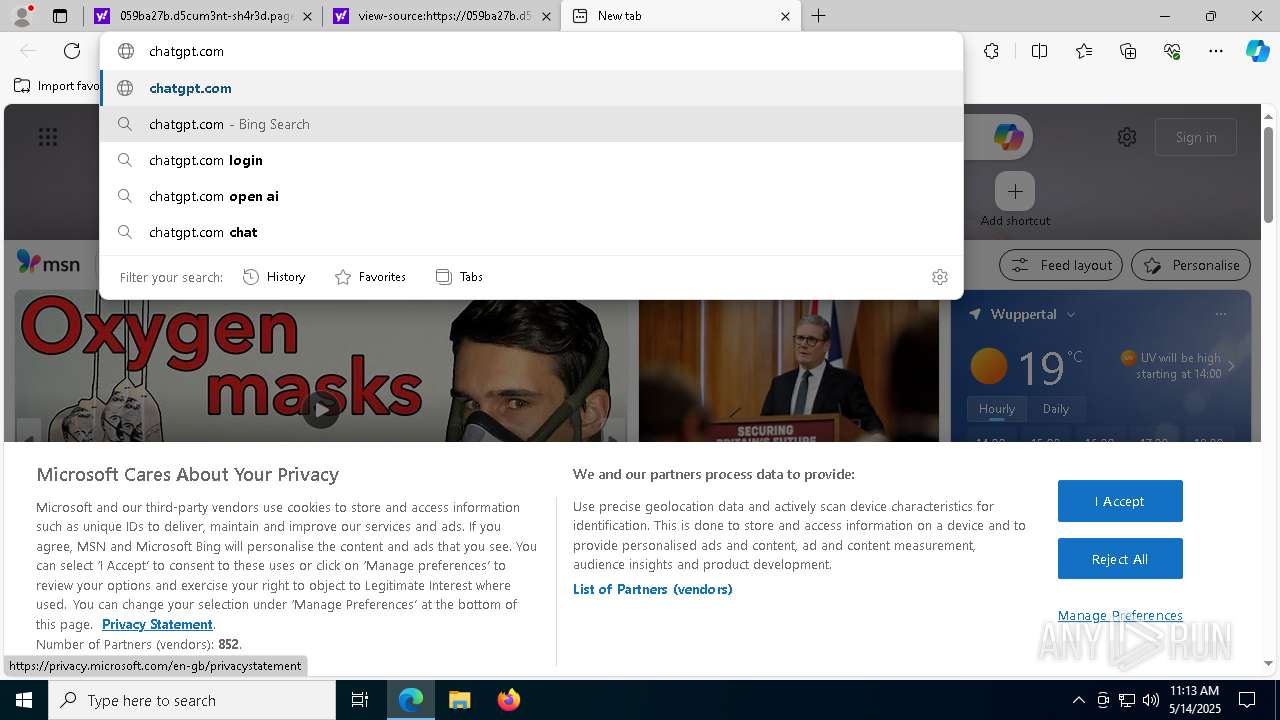1280x720 pixels.
Task: Open Task View on the taskbar
Action: 360,700
